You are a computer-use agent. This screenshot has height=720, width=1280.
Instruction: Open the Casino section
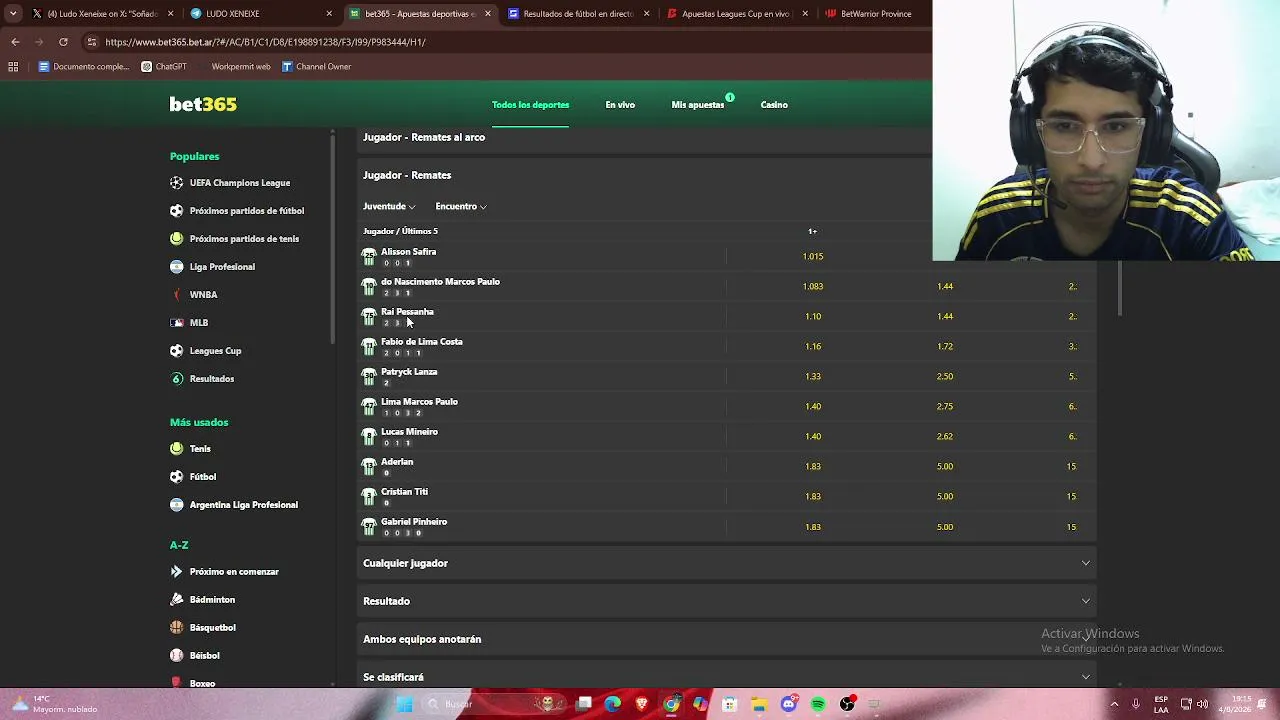pyautogui.click(x=774, y=105)
